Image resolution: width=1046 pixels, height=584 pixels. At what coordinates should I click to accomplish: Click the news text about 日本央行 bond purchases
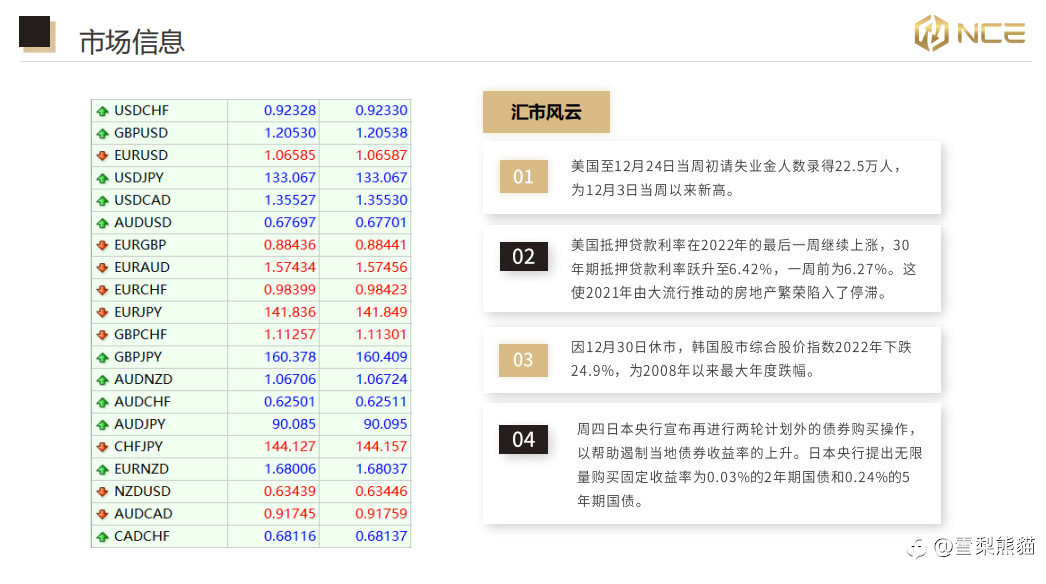pos(750,465)
